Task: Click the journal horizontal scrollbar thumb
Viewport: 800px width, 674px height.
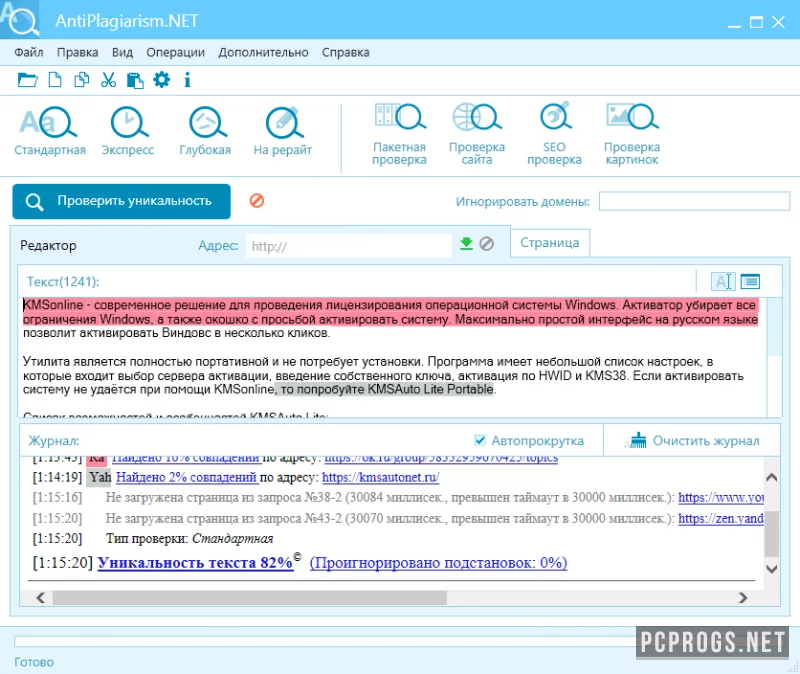Action: coord(249,597)
